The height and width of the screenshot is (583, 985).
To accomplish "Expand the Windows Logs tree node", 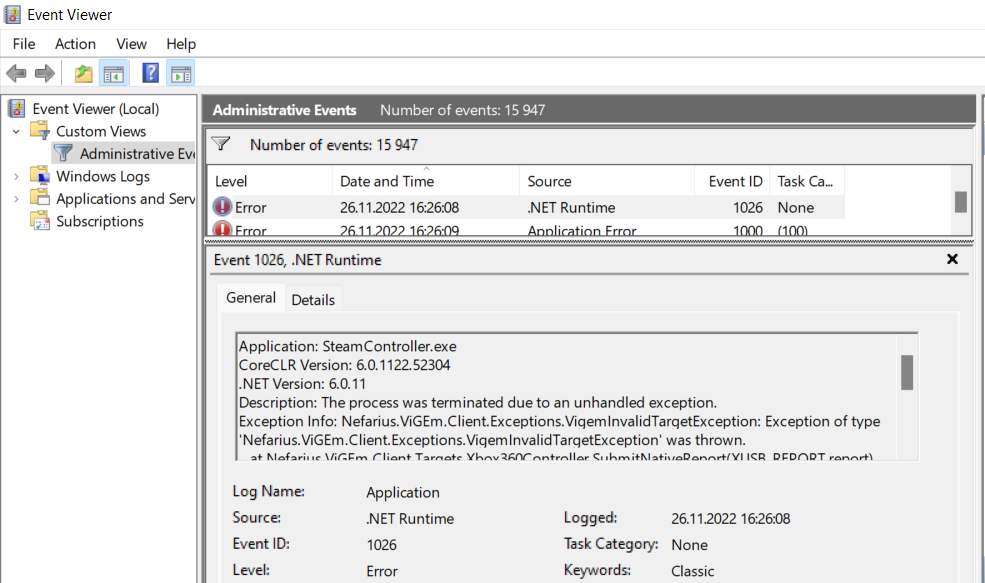I will click(16, 176).
